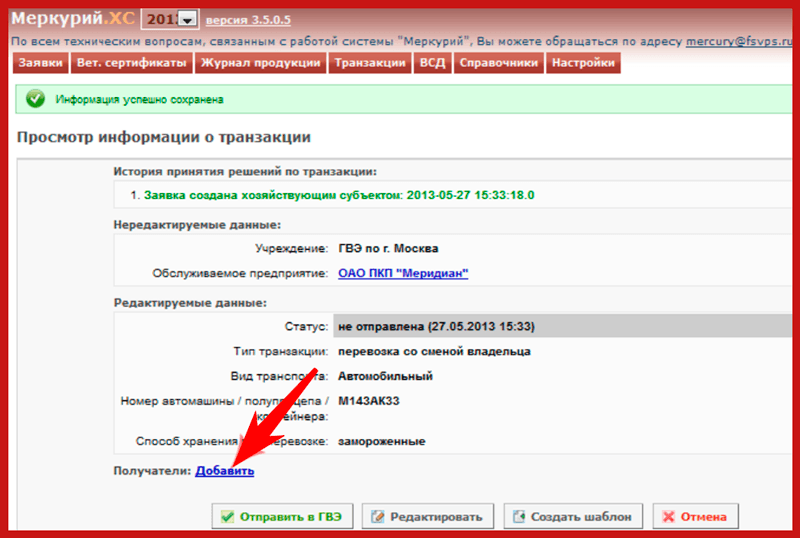Open the ВСД tab
Image resolution: width=800 pixels, height=538 pixels.
[x=432, y=63]
